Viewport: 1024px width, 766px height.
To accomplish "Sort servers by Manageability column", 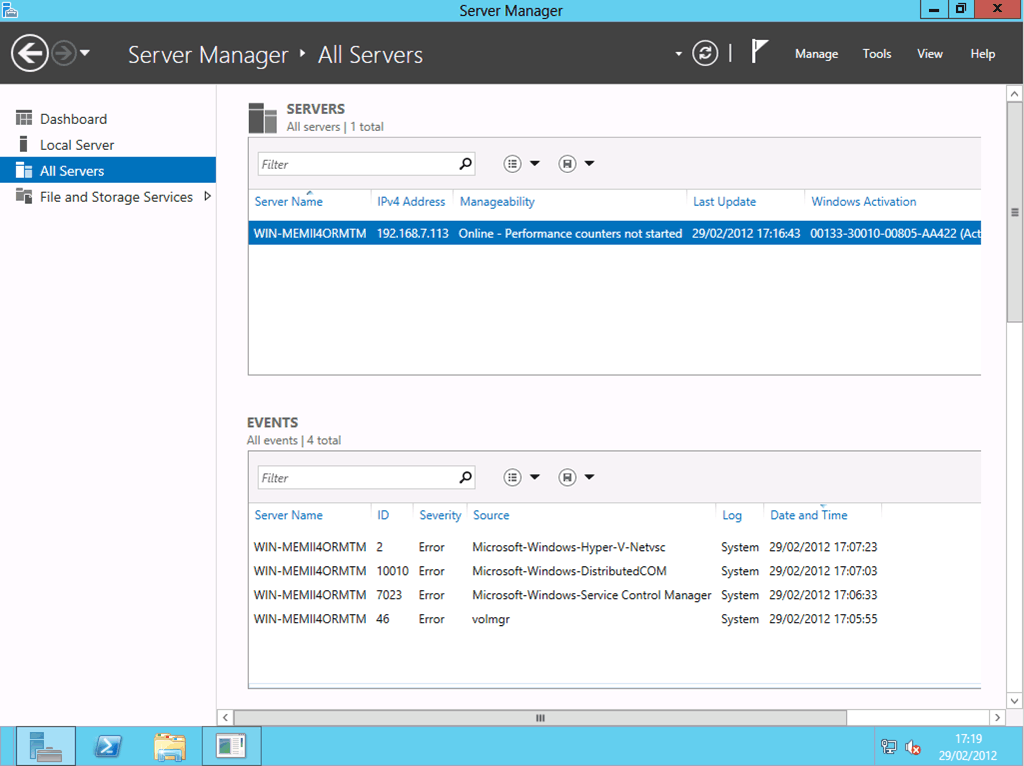I will (497, 202).
